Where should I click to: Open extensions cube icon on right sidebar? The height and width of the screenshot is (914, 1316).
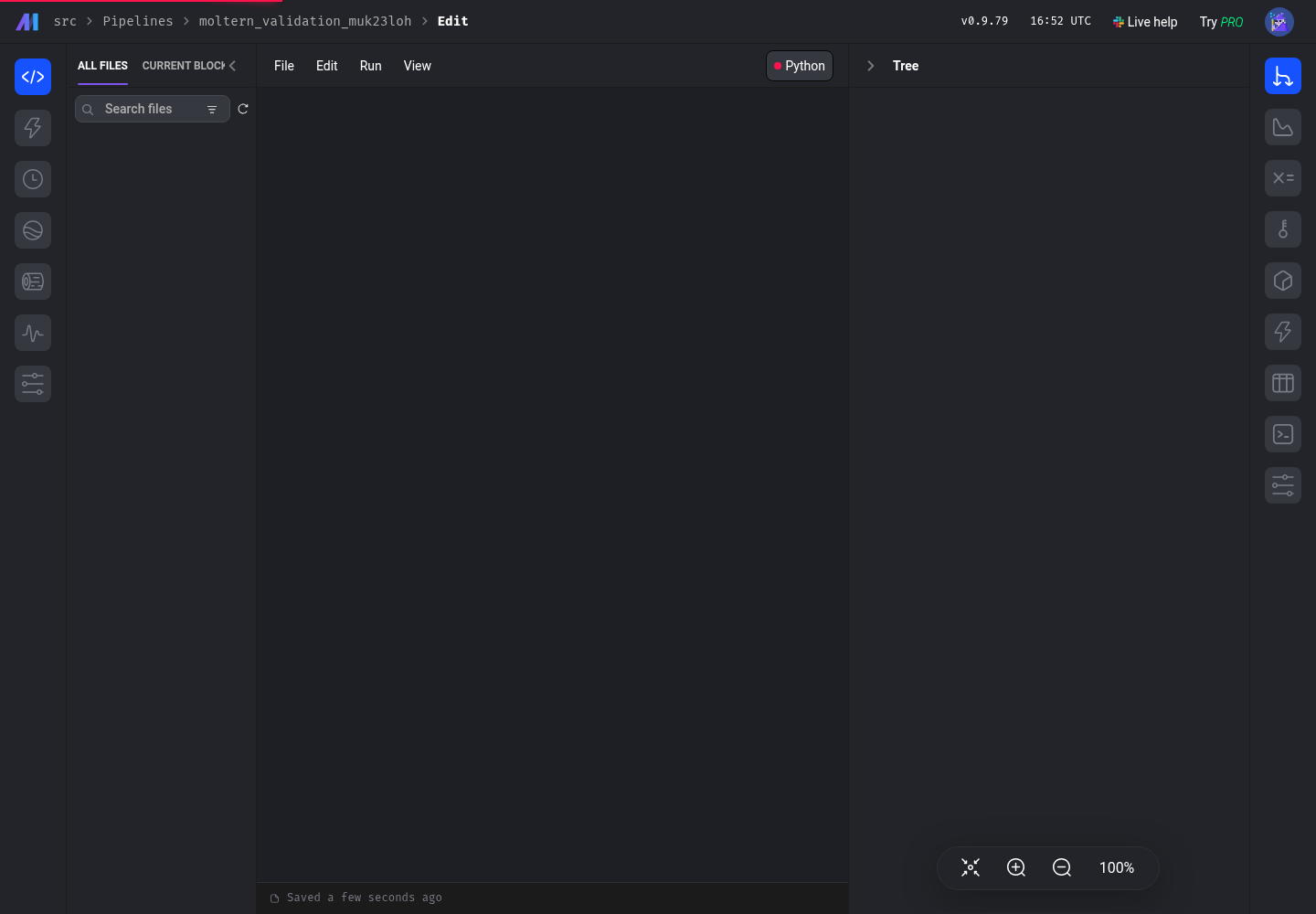point(1283,281)
